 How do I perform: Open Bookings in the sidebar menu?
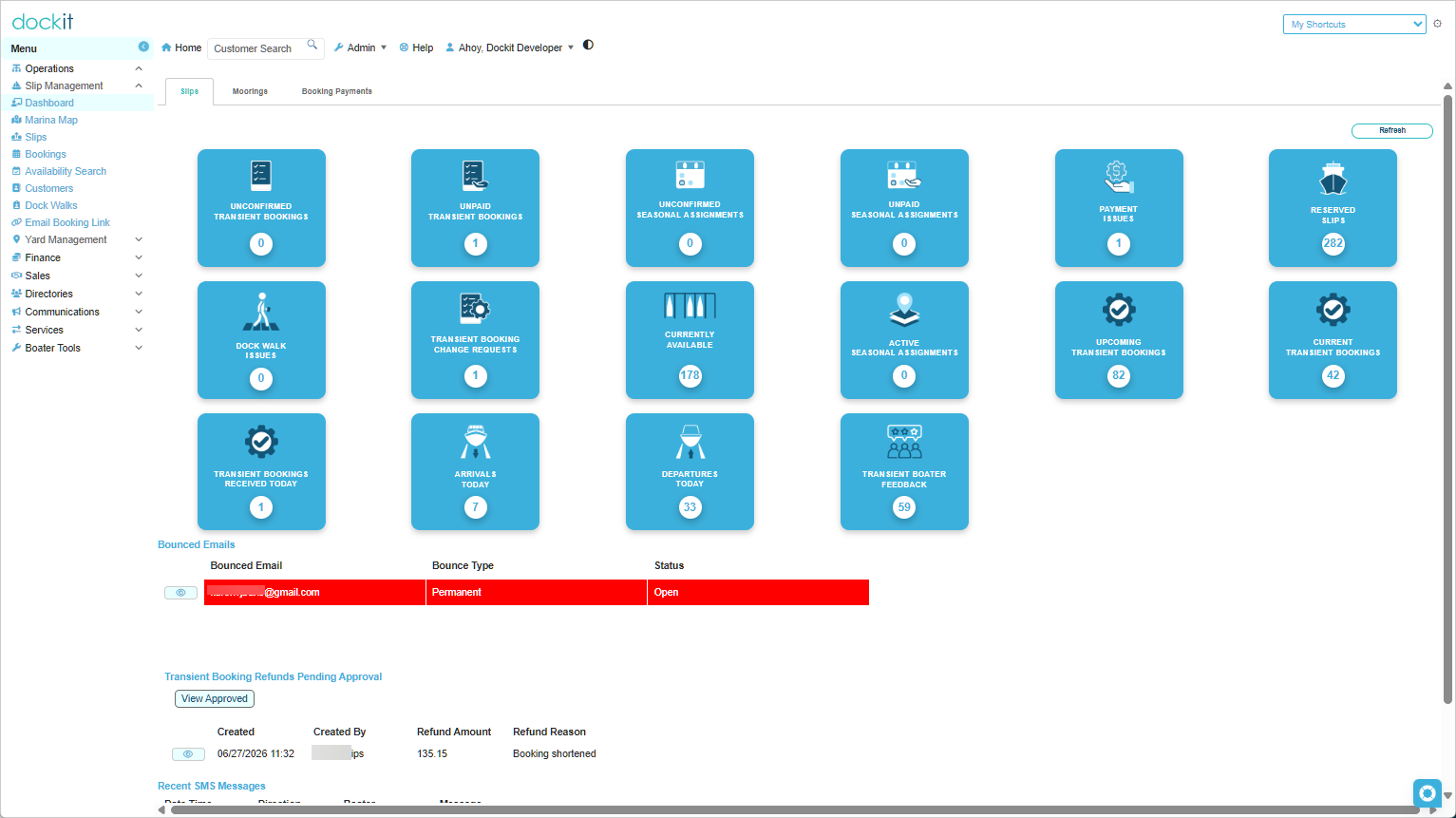pyautogui.click(x=46, y=154)
